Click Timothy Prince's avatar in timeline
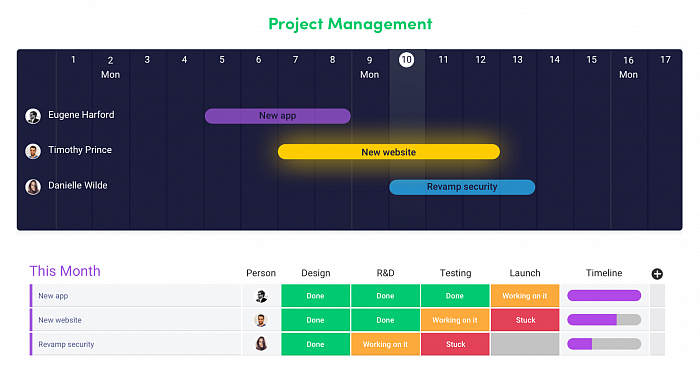This screenshot has width=700, height=387. coord(33,151)
